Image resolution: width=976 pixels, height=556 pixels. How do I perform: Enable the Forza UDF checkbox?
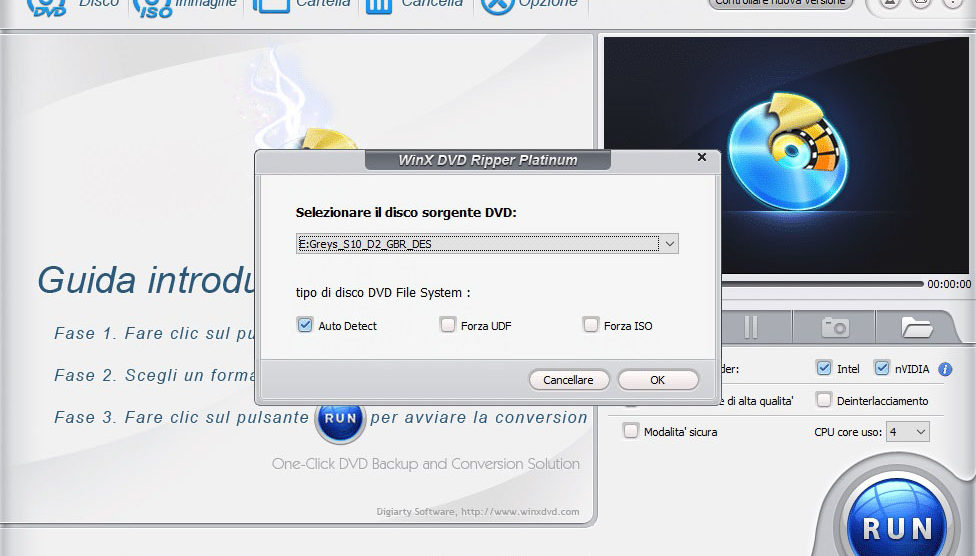click(448, 325)
